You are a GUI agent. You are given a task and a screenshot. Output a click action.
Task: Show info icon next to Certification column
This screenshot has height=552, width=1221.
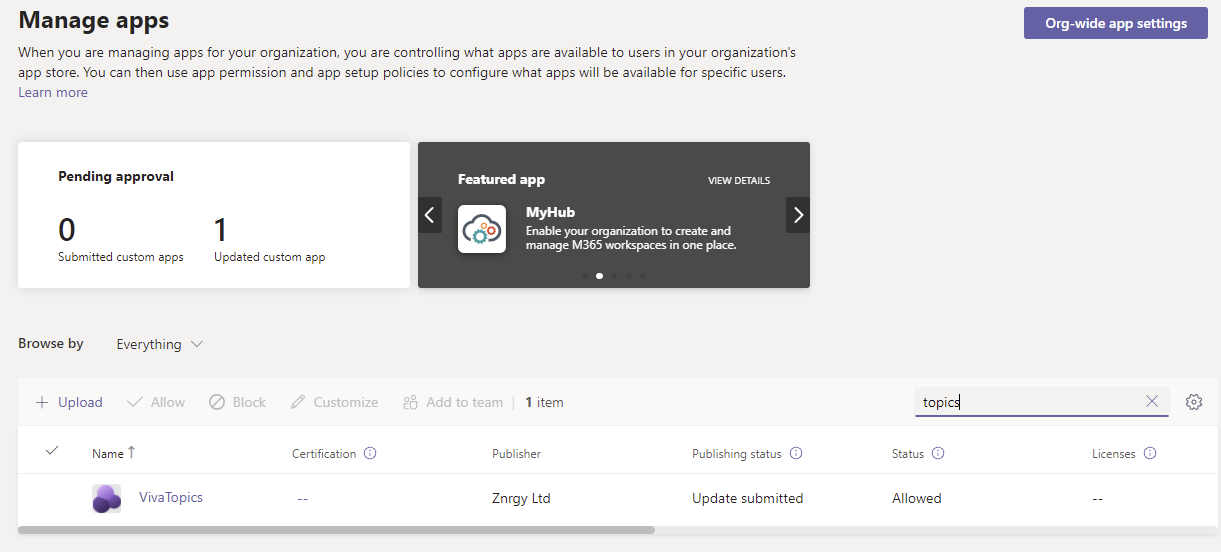[370, 453]
